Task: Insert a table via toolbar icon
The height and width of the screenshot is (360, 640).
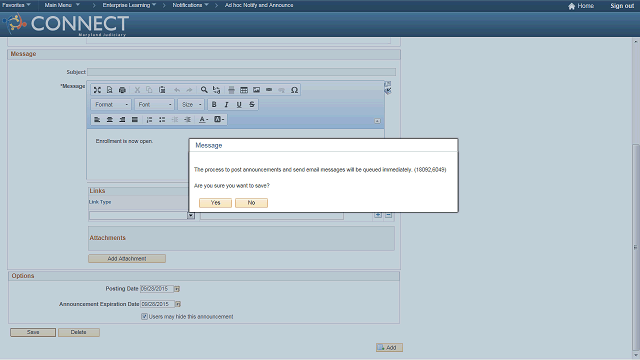Action: [244, 90]
